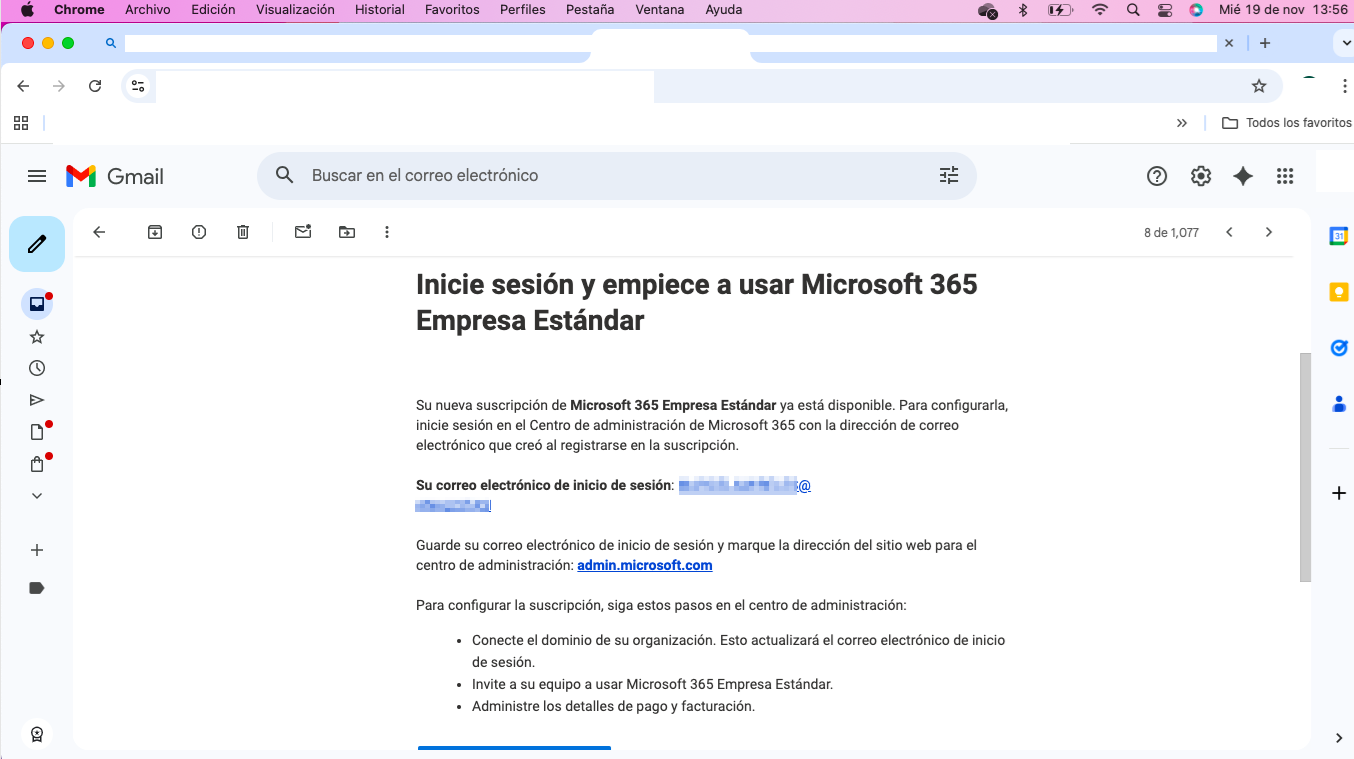Mark this email as unread
Image resolution: width=1354 pixels, height=759 pixels.
[x=303, y=232]
